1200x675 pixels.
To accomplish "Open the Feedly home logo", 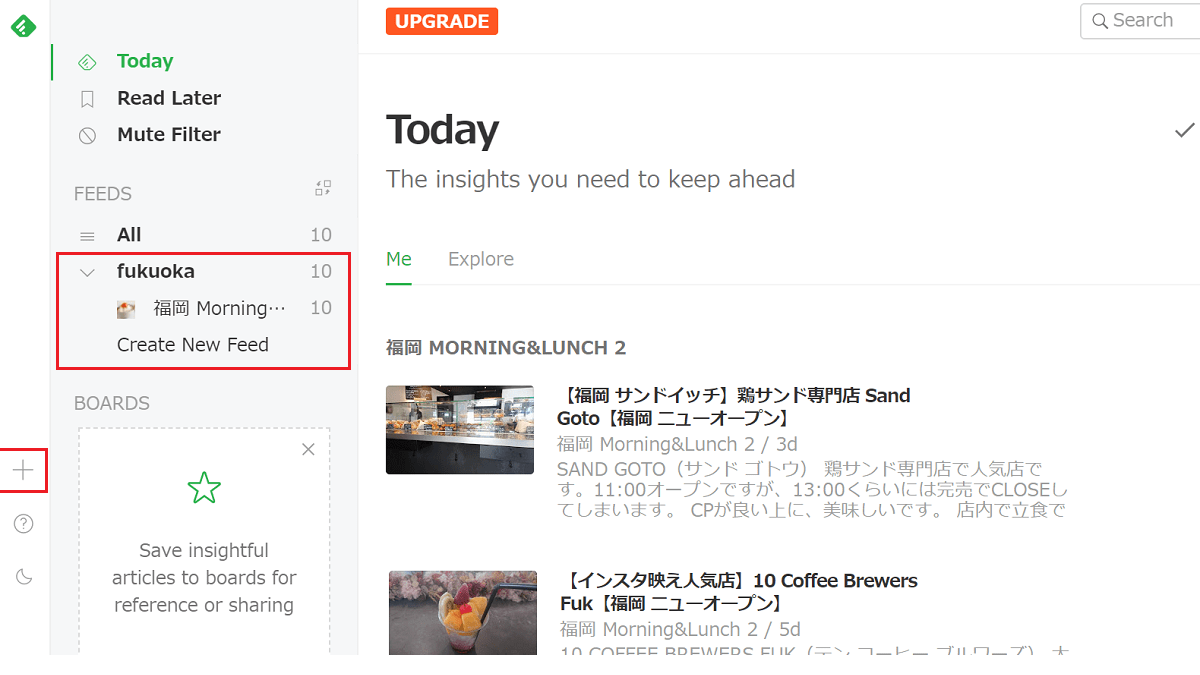I will click(23, 26).
